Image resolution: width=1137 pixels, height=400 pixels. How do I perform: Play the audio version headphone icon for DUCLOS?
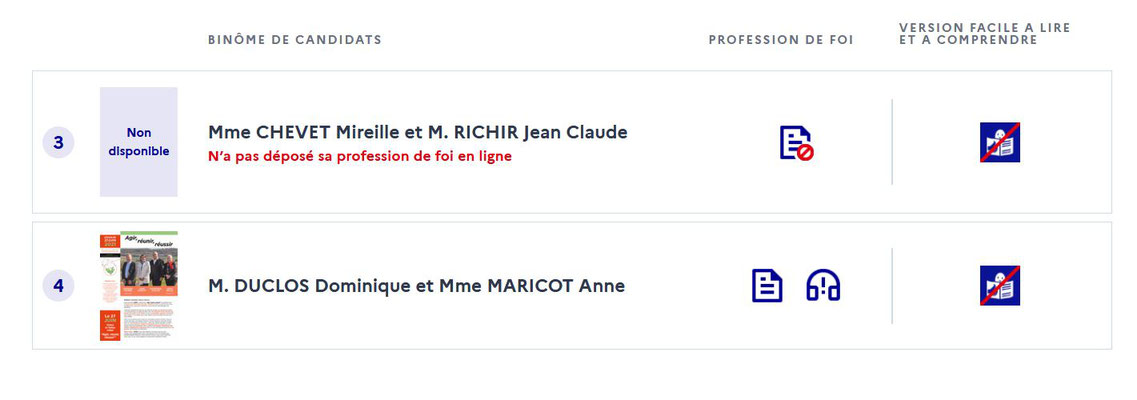click(823, 286)
